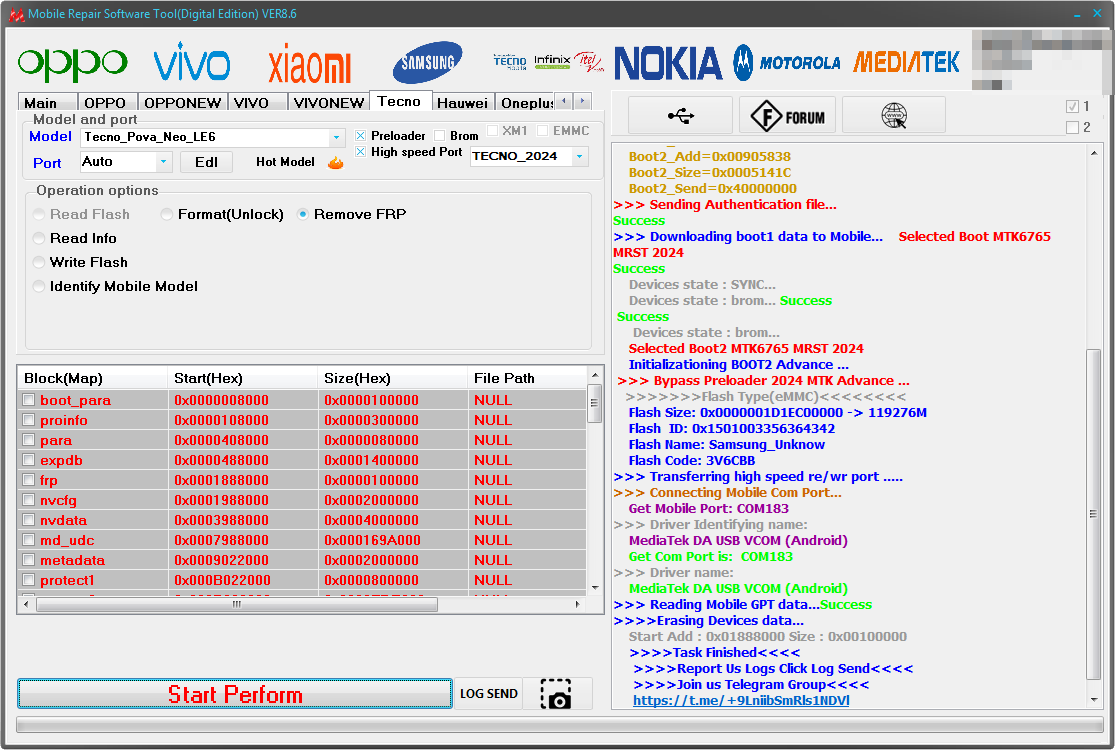Viewport: 1115px width, 750px height.
Task: Click the log panel vertical scrollbar thumb
Action: 1093,514
